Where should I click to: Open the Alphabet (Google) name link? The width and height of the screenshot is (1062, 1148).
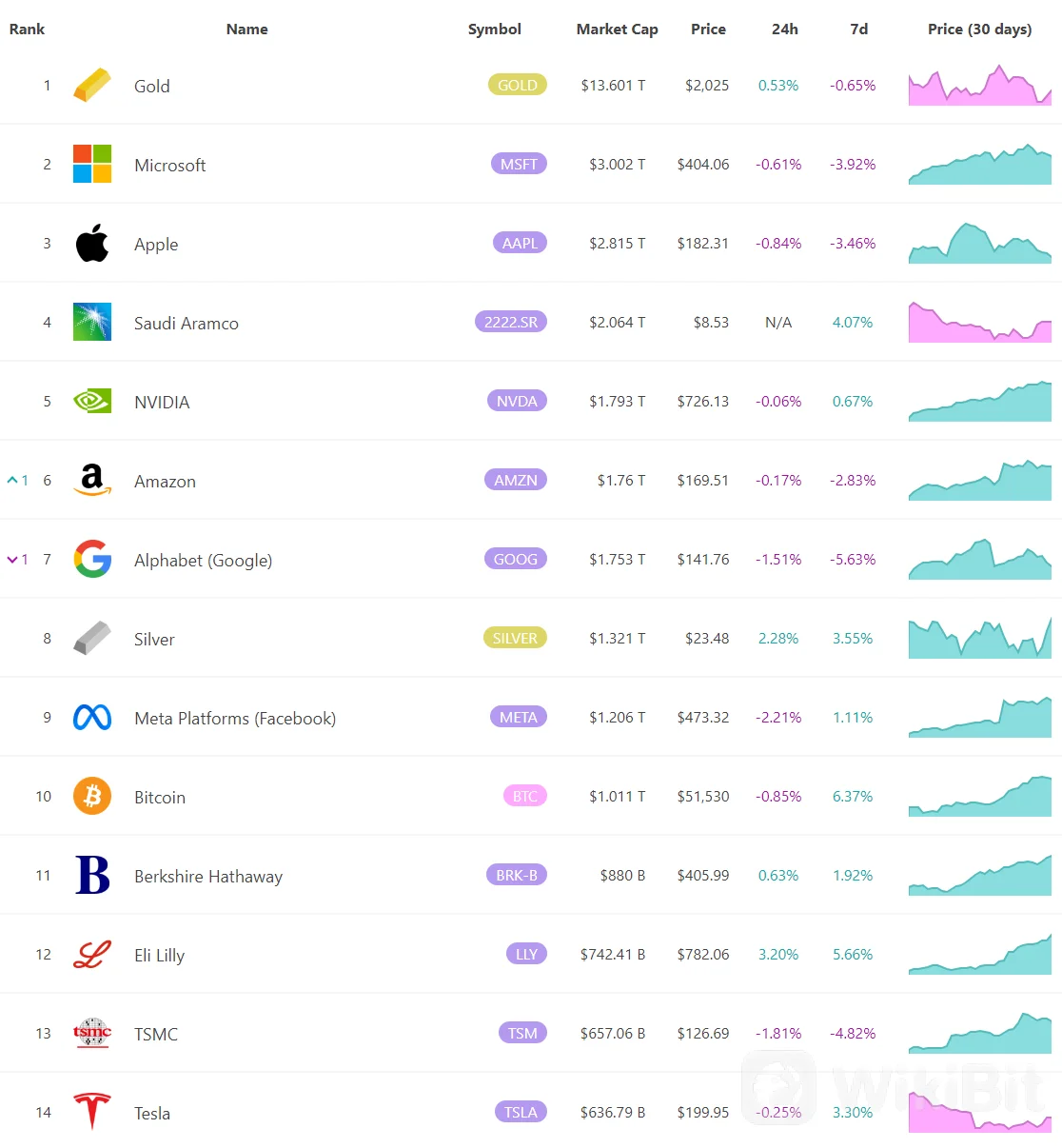pos(203,561)
